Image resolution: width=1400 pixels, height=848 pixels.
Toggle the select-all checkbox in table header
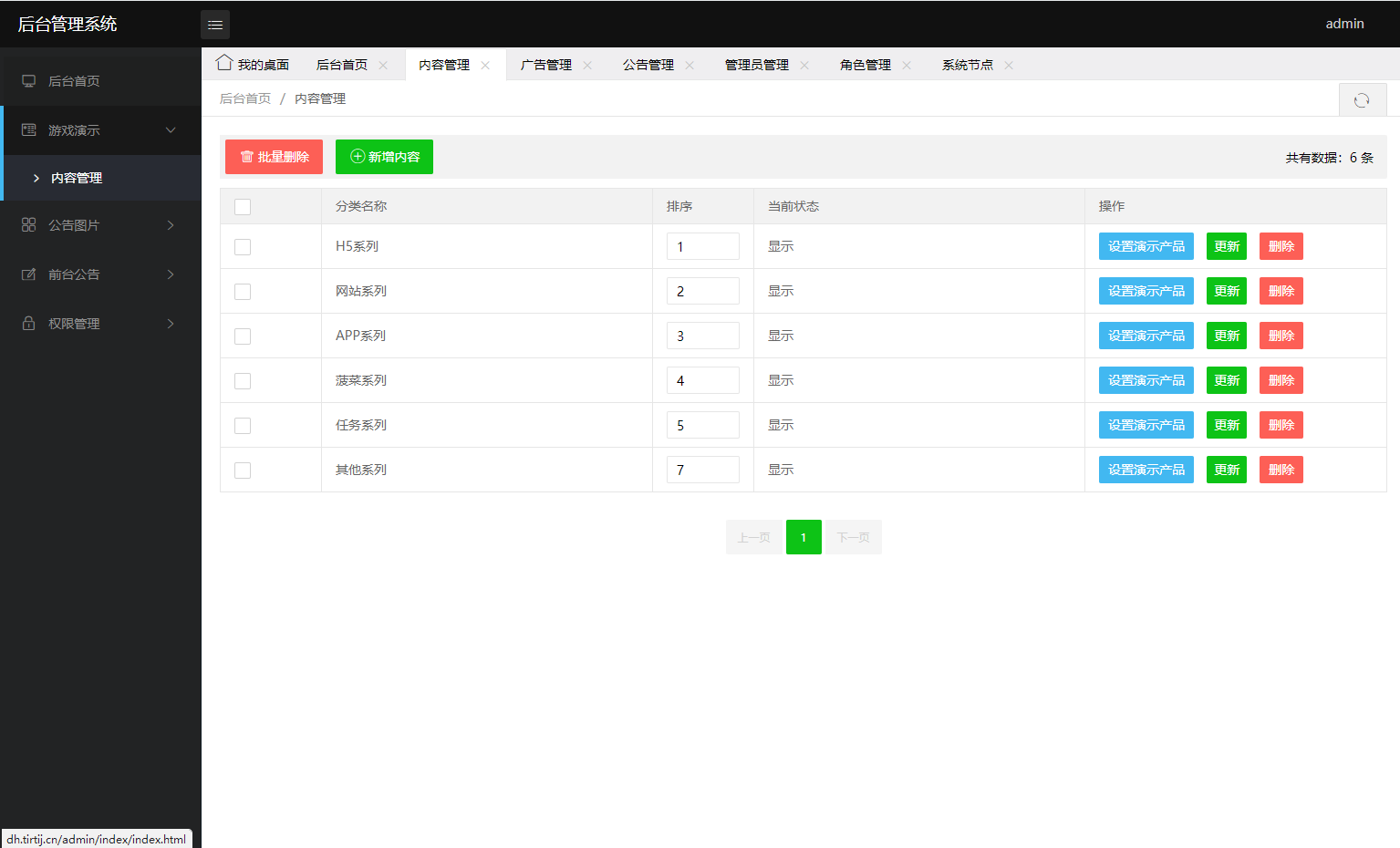click(242, 207)
